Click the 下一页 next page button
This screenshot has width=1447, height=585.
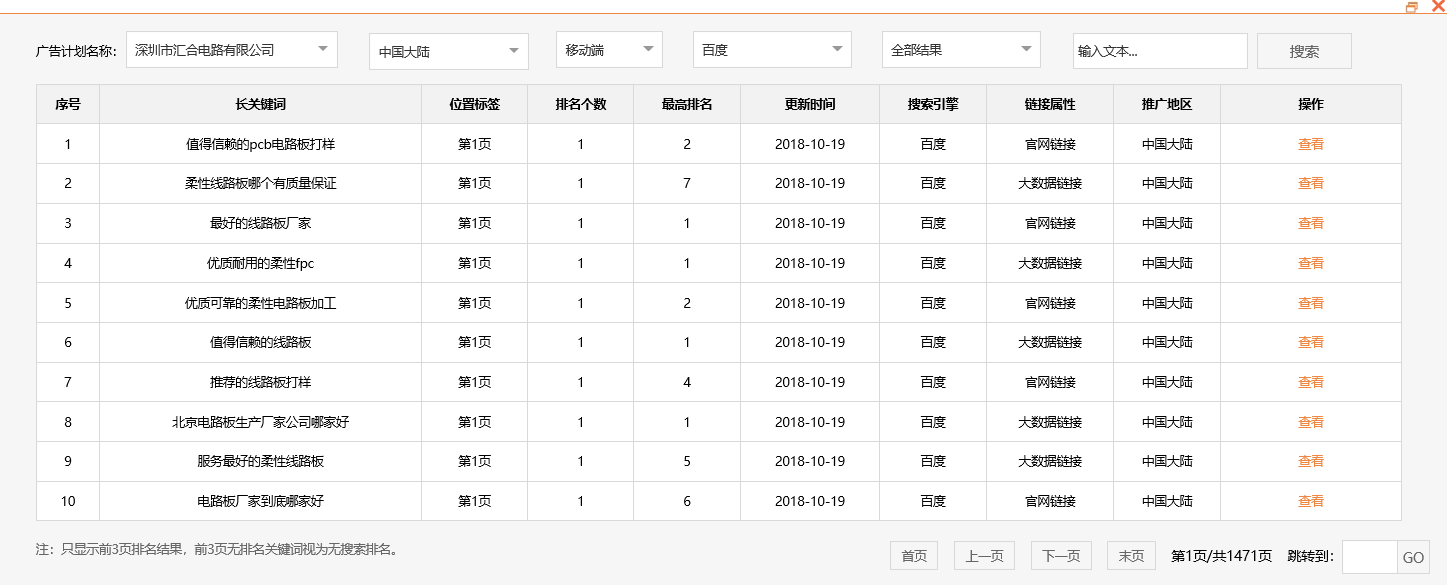click(x=1063, y=555)
